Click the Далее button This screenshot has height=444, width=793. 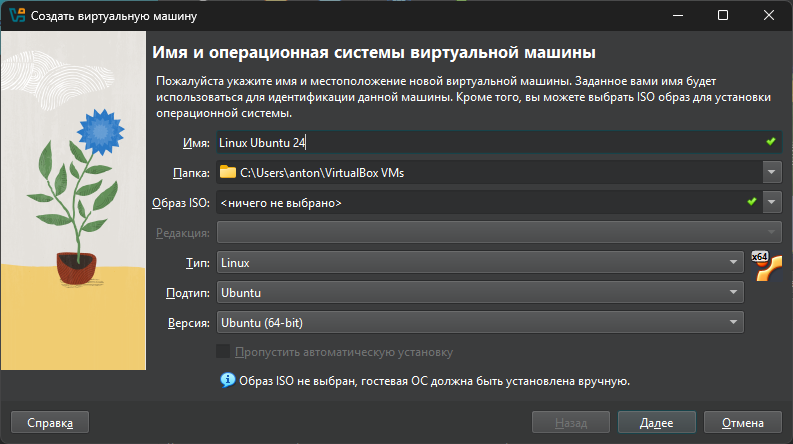[x=656, y=422]
